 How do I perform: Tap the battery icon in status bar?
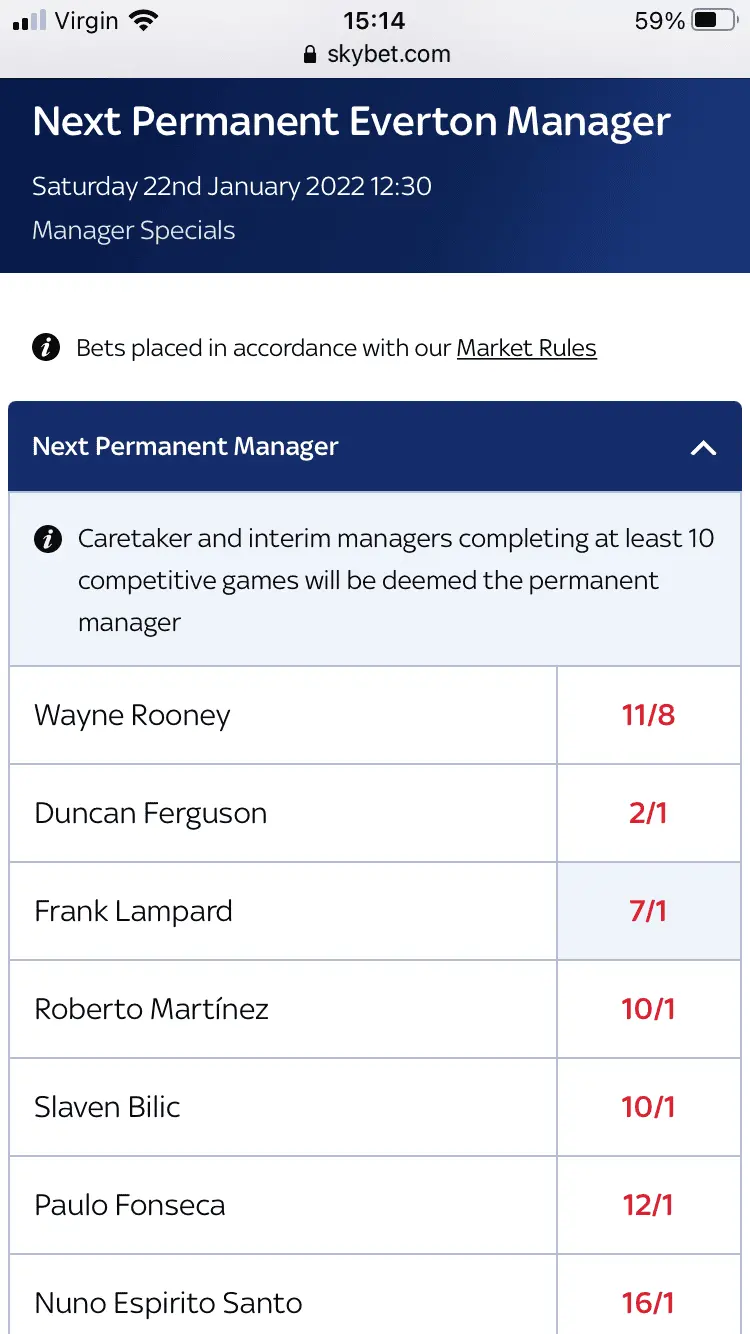coord(714,20)
